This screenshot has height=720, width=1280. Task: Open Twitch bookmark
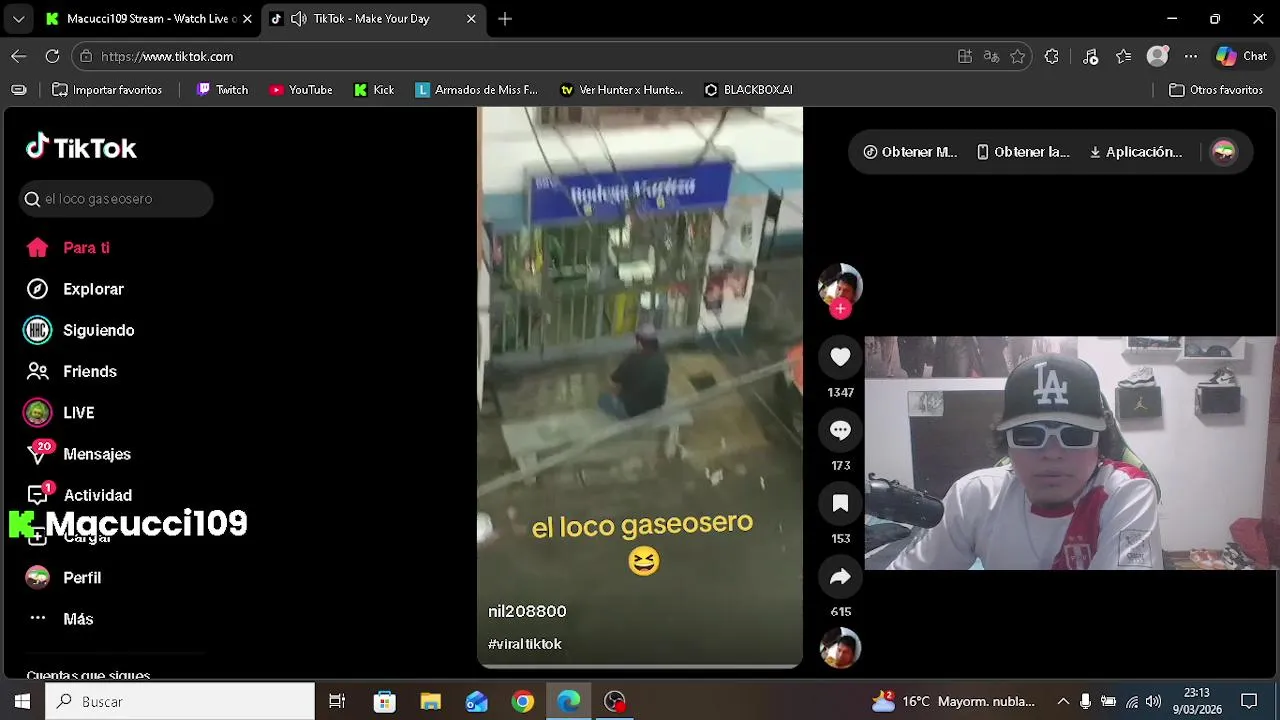coord(222,90)
